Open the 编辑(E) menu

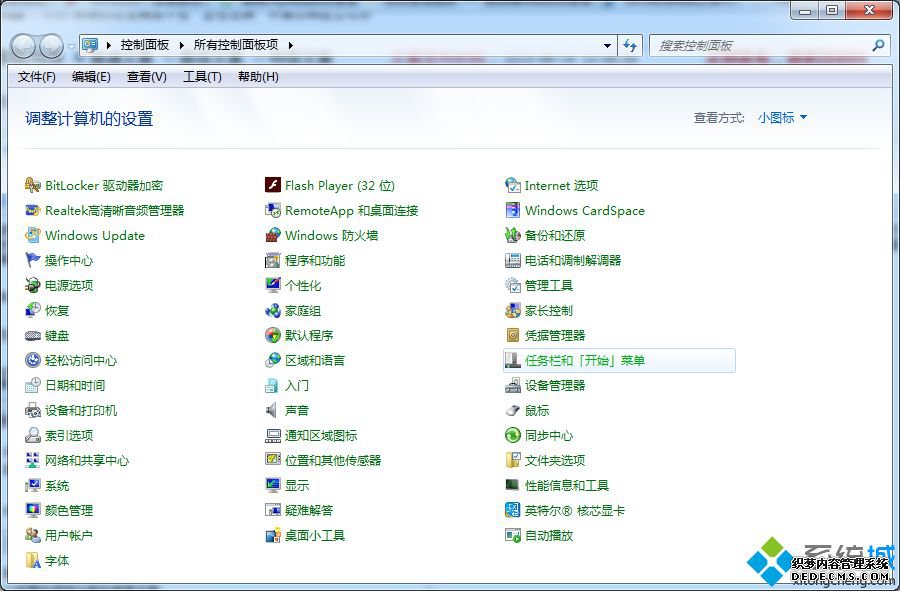pos(91,77)
